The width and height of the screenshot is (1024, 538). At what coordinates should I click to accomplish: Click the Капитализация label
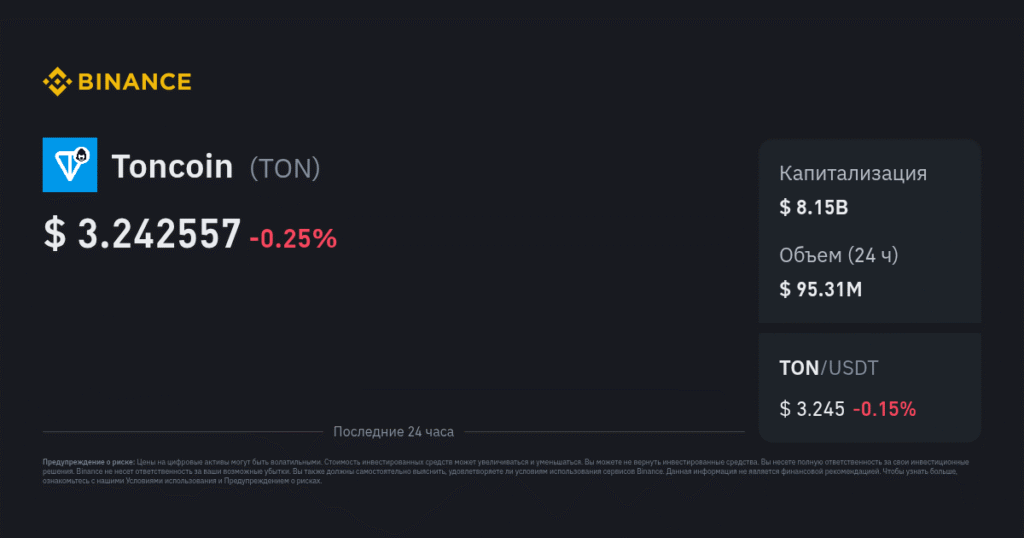[x=853, y=174]
